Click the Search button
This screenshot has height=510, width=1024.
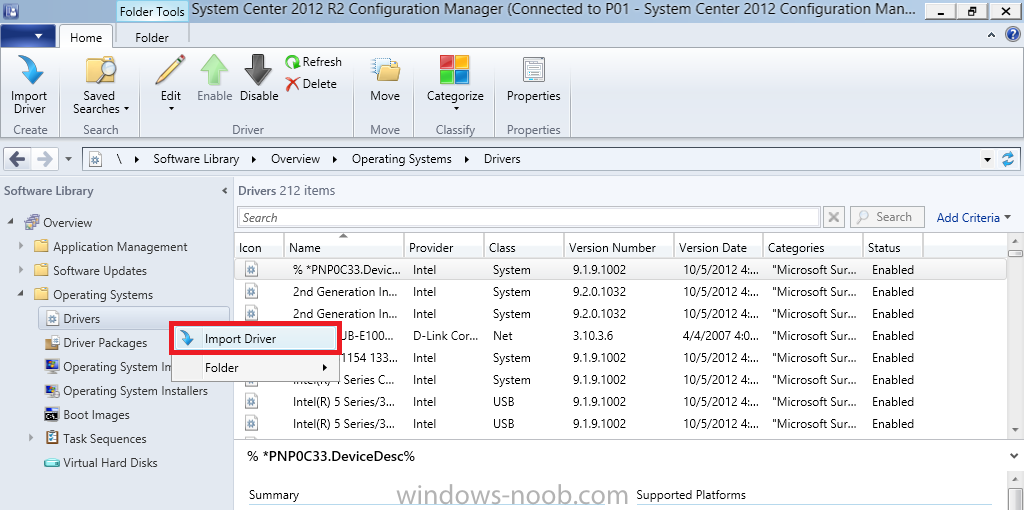(x=888, y=217)
